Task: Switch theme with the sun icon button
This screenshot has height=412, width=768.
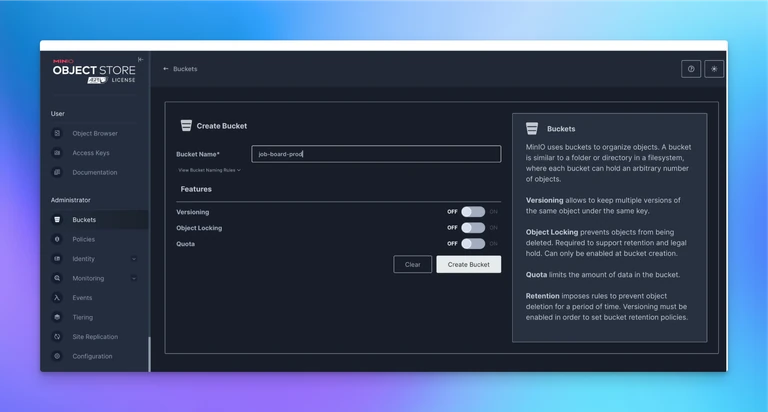Action: [x=714, y=69]
